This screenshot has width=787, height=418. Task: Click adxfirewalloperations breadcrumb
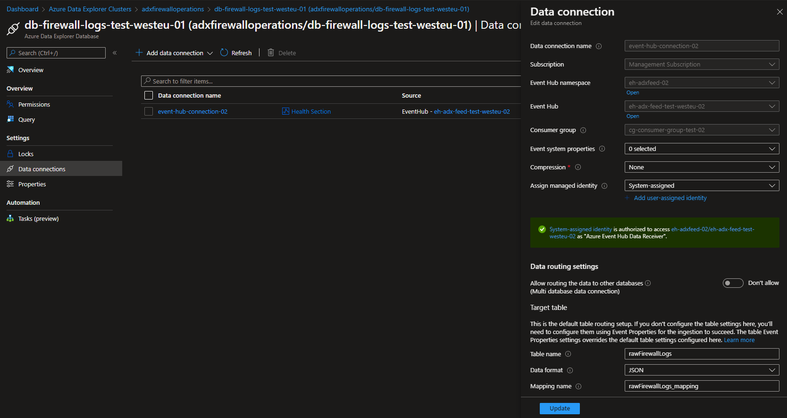tap(173, 9)
